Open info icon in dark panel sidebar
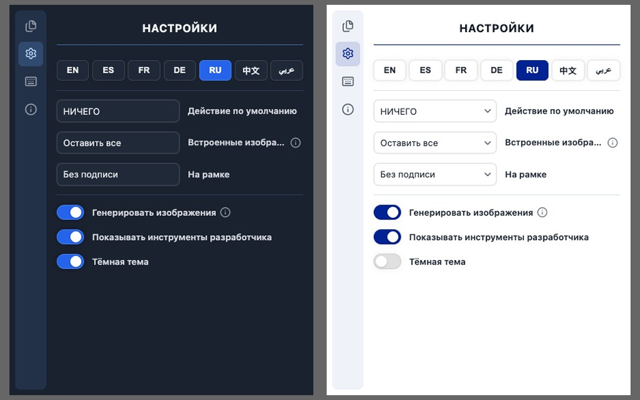 31,109
